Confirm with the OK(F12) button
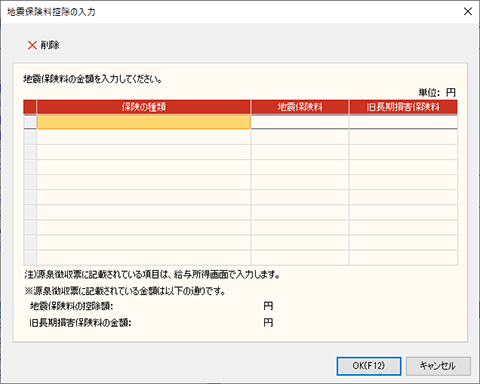The height and width of the screenshot is (384, 480). click(369, 366)
